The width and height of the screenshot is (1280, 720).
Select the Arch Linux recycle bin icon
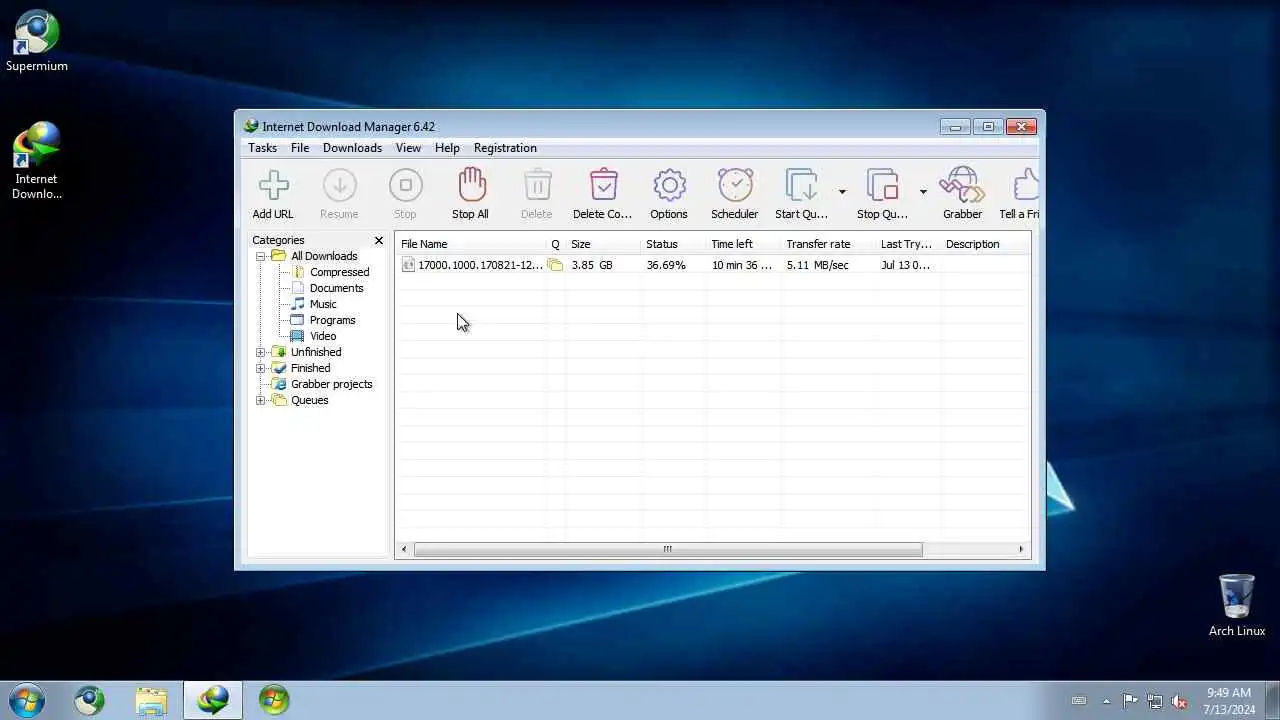[1237, 605]
